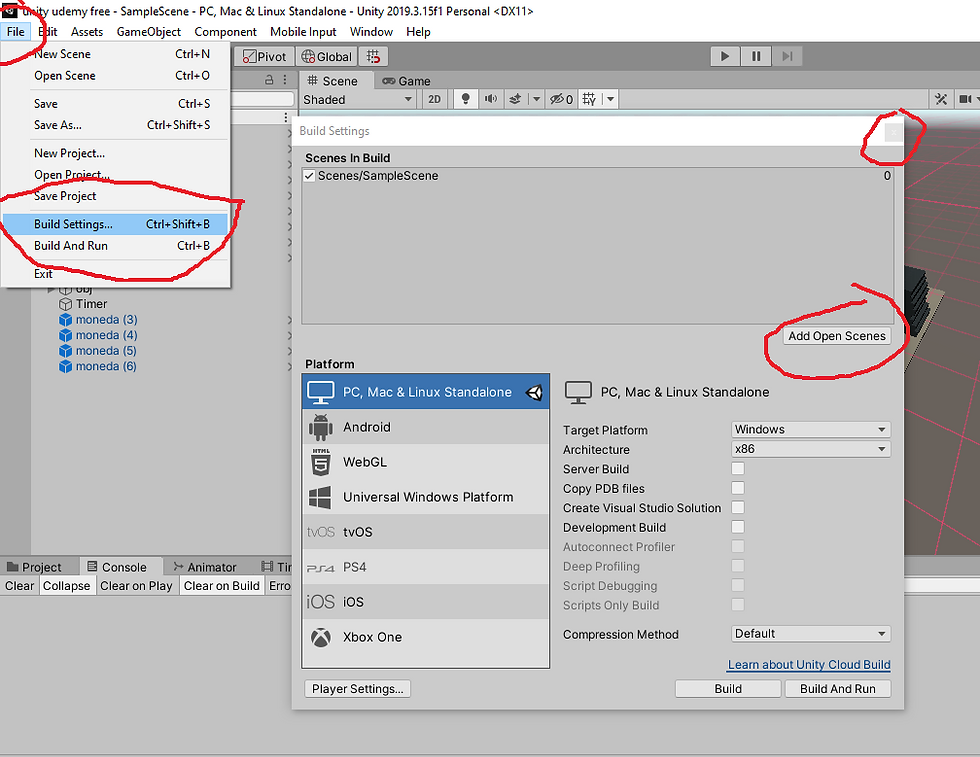
Task: Toggle Clear on Play in Console
Action: (x=136, y=586)
